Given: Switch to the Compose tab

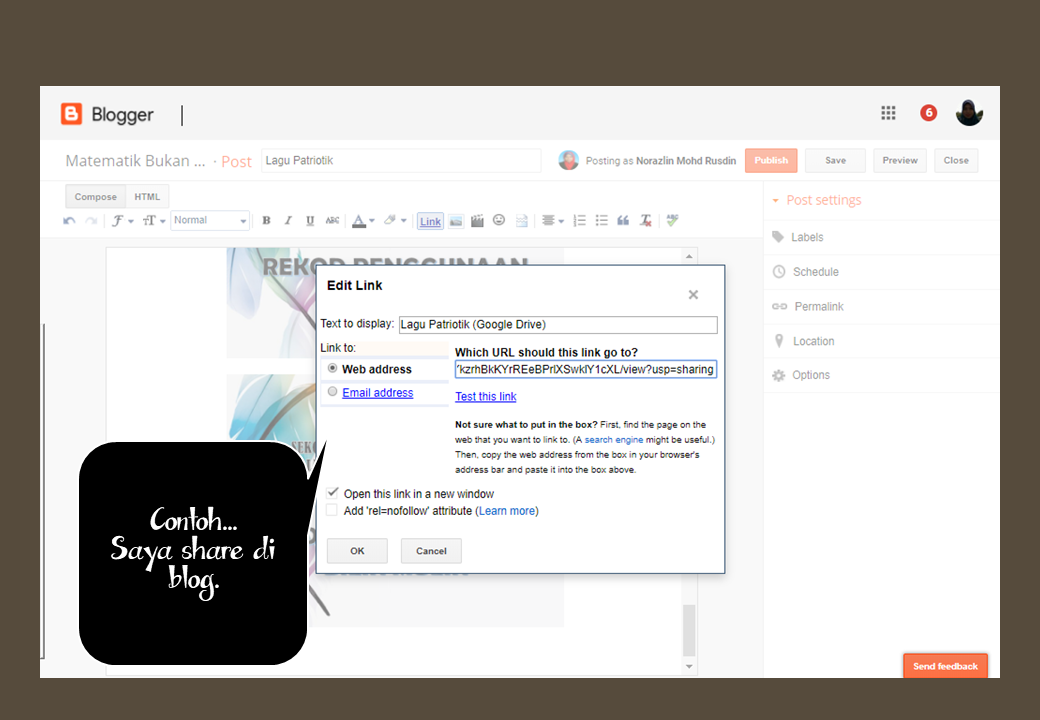Looking at the screenshot, I should coord(96,197).
